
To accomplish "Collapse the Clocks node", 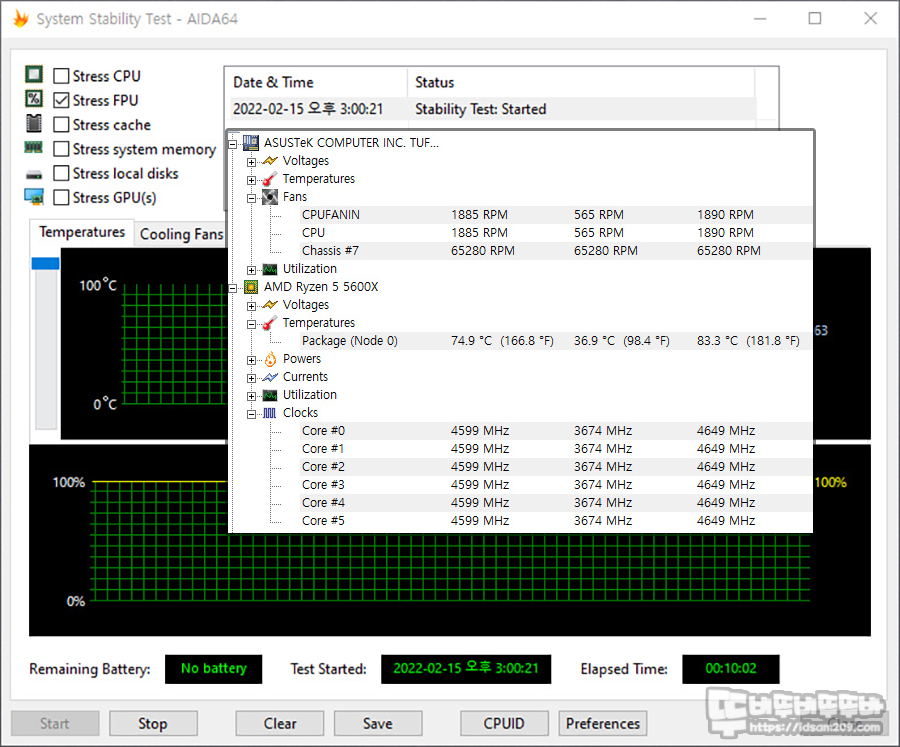I will 251,414.
